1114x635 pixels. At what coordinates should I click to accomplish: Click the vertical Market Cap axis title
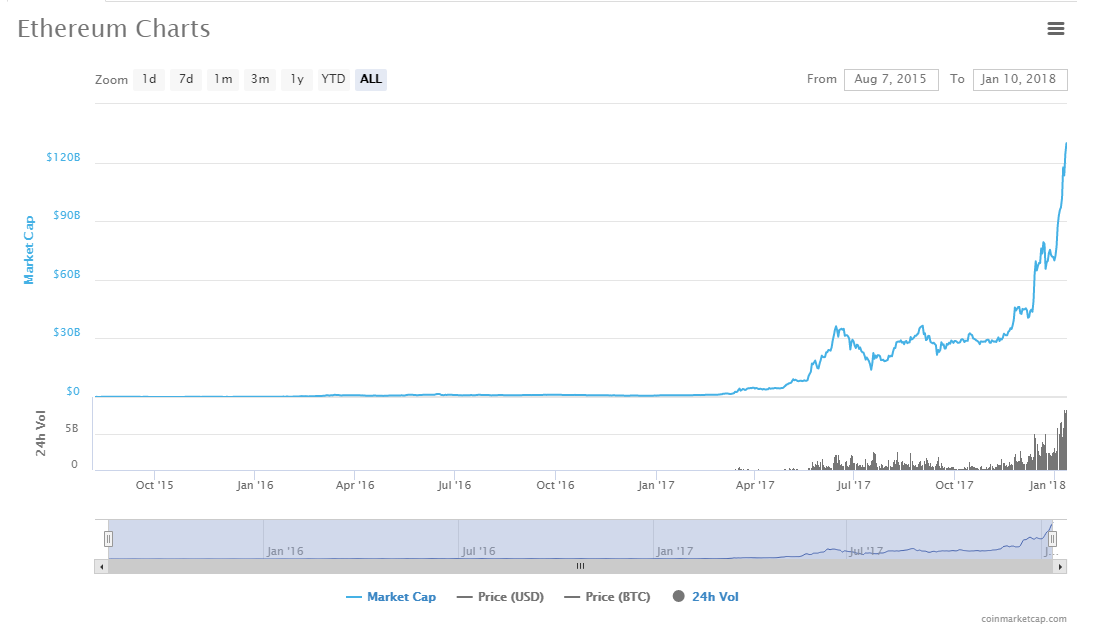coord(29,250)
